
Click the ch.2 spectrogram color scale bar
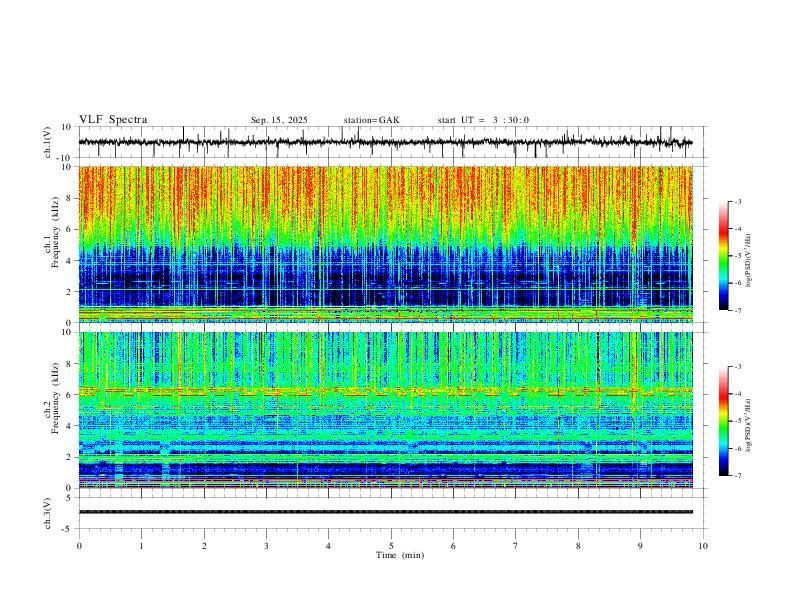(x=723, y=421)
